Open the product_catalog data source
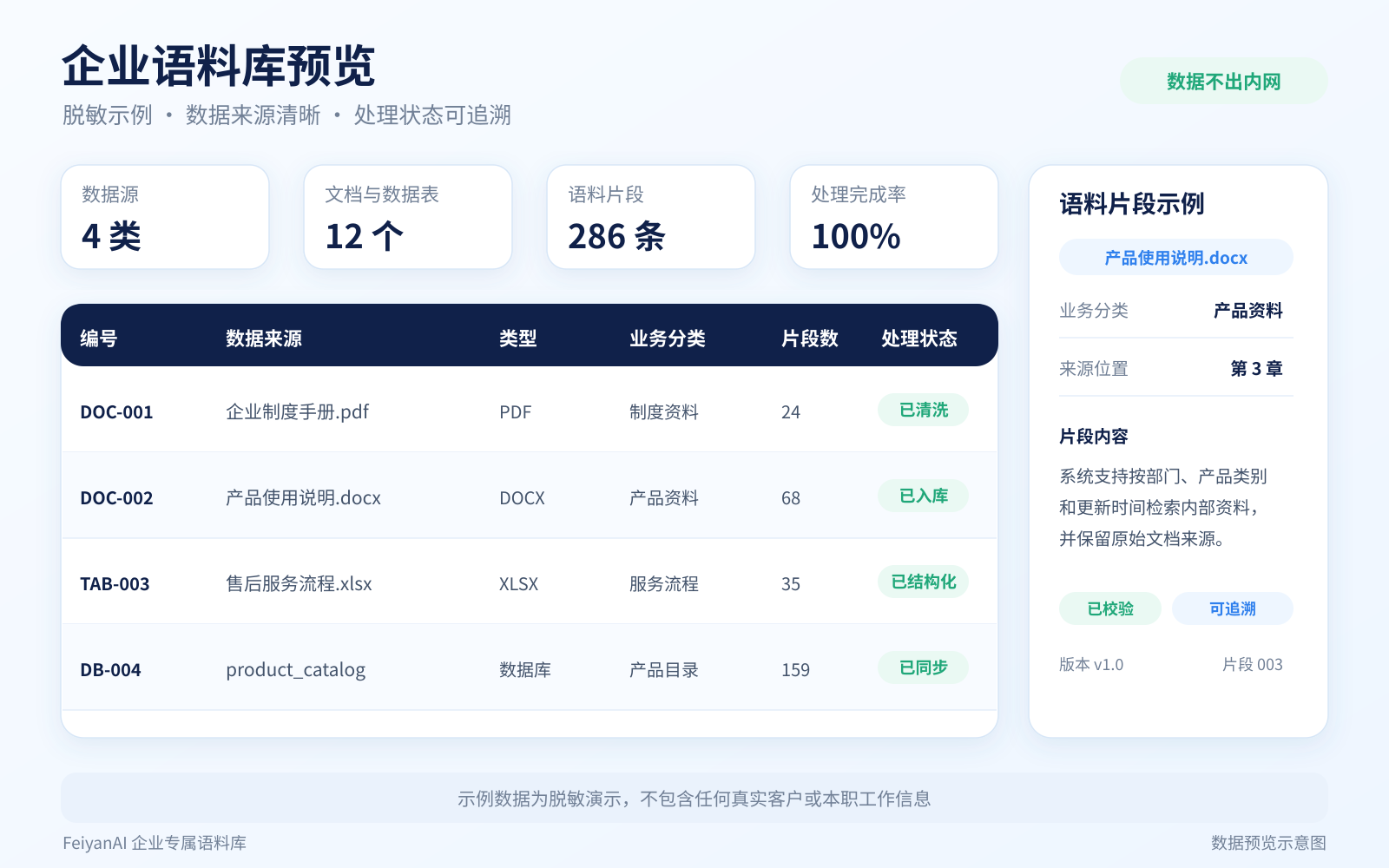 click(296, 670)
